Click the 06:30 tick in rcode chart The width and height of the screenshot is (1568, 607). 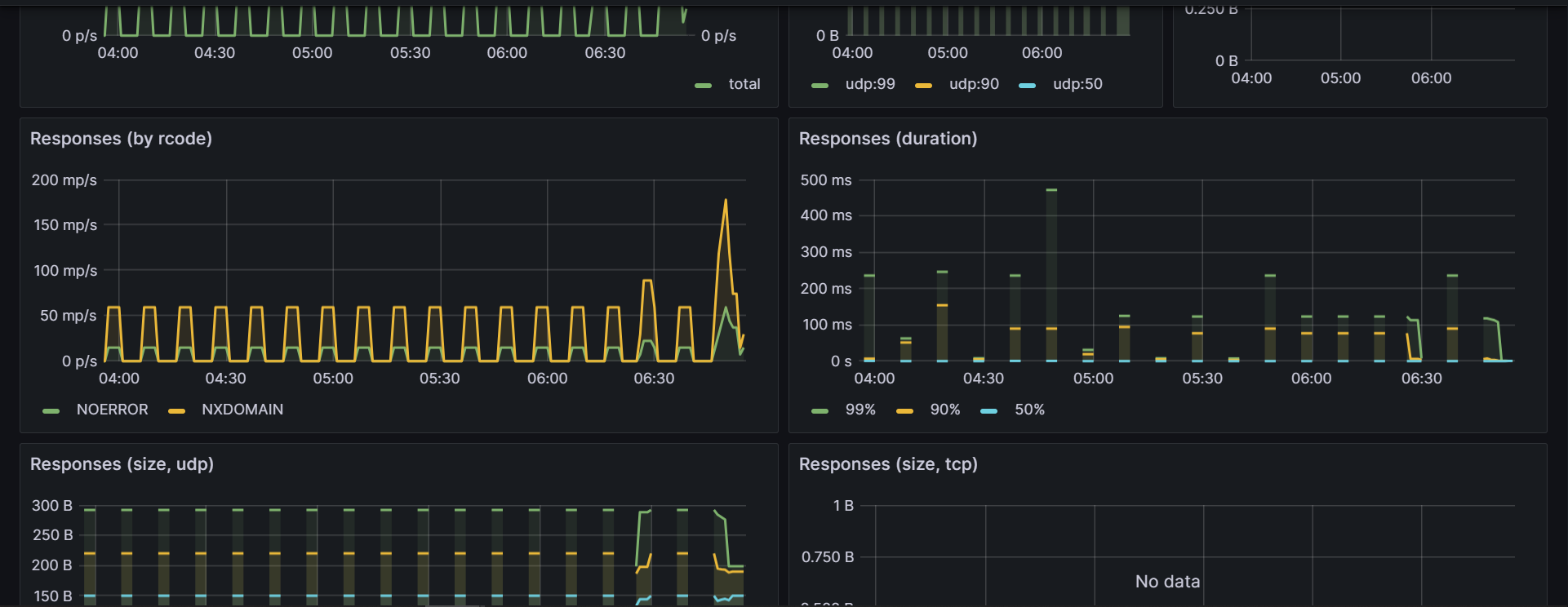pyautogui.click(x=654, y=379)
